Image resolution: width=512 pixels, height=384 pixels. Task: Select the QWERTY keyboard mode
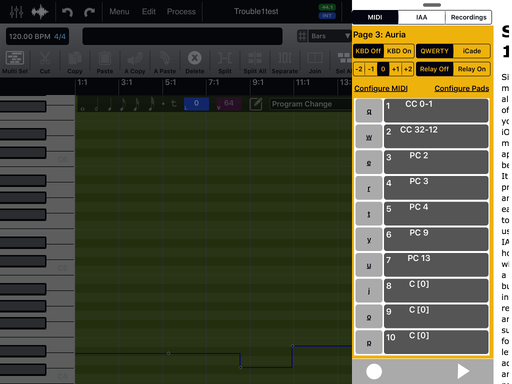coord(434,51)
